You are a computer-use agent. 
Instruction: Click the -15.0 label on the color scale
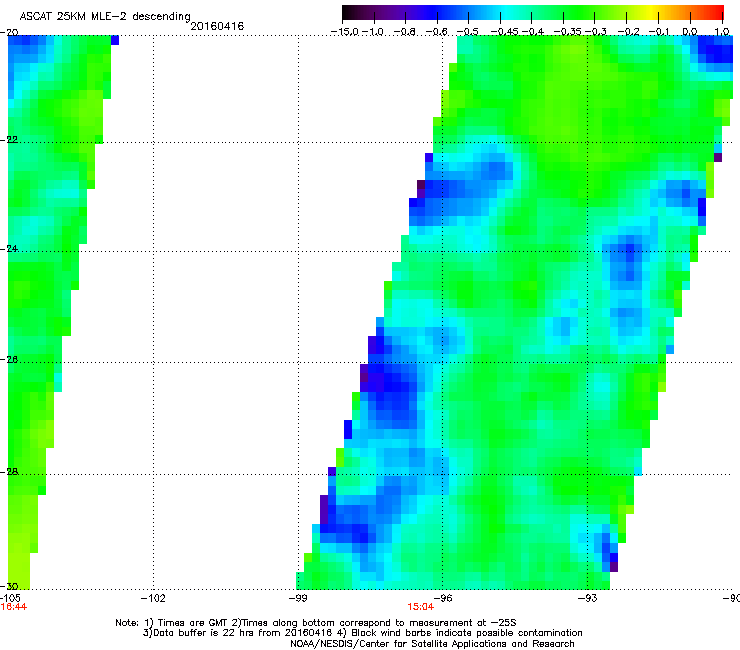(345, 32)
